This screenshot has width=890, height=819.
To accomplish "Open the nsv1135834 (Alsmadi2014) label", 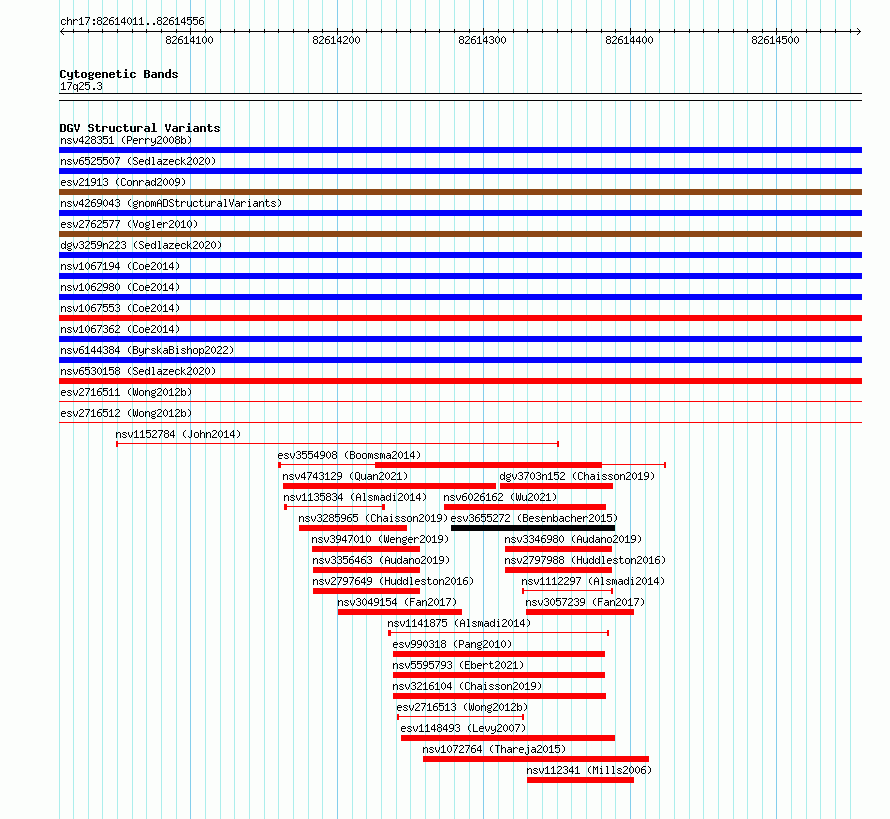I will pyautogui.click(x=355, y=497).
